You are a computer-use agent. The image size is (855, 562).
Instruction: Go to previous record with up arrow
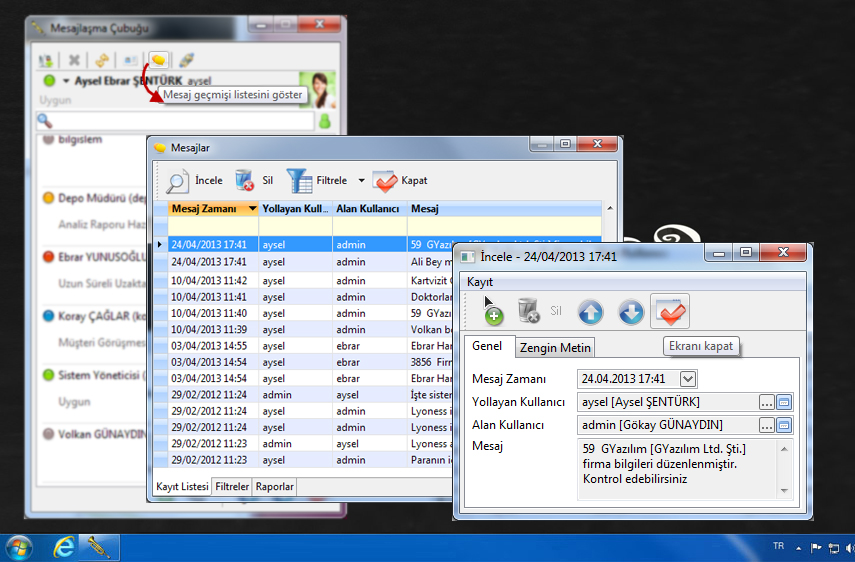[x=590, y=312]
